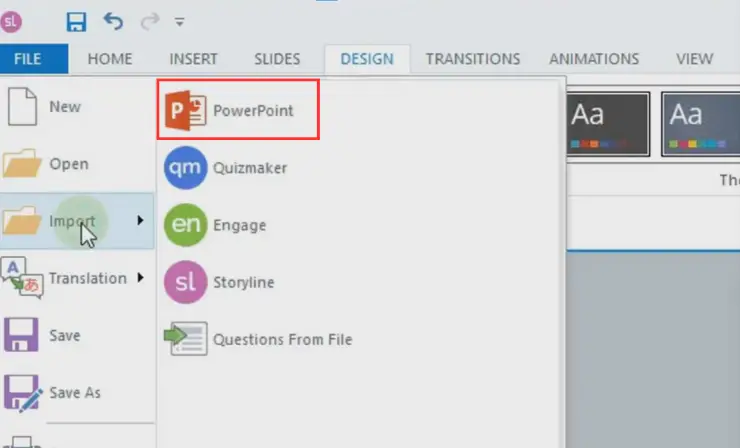Click the Questions From File icon
This screenshot has width=740, height=448.
click(x=186, y=338)
